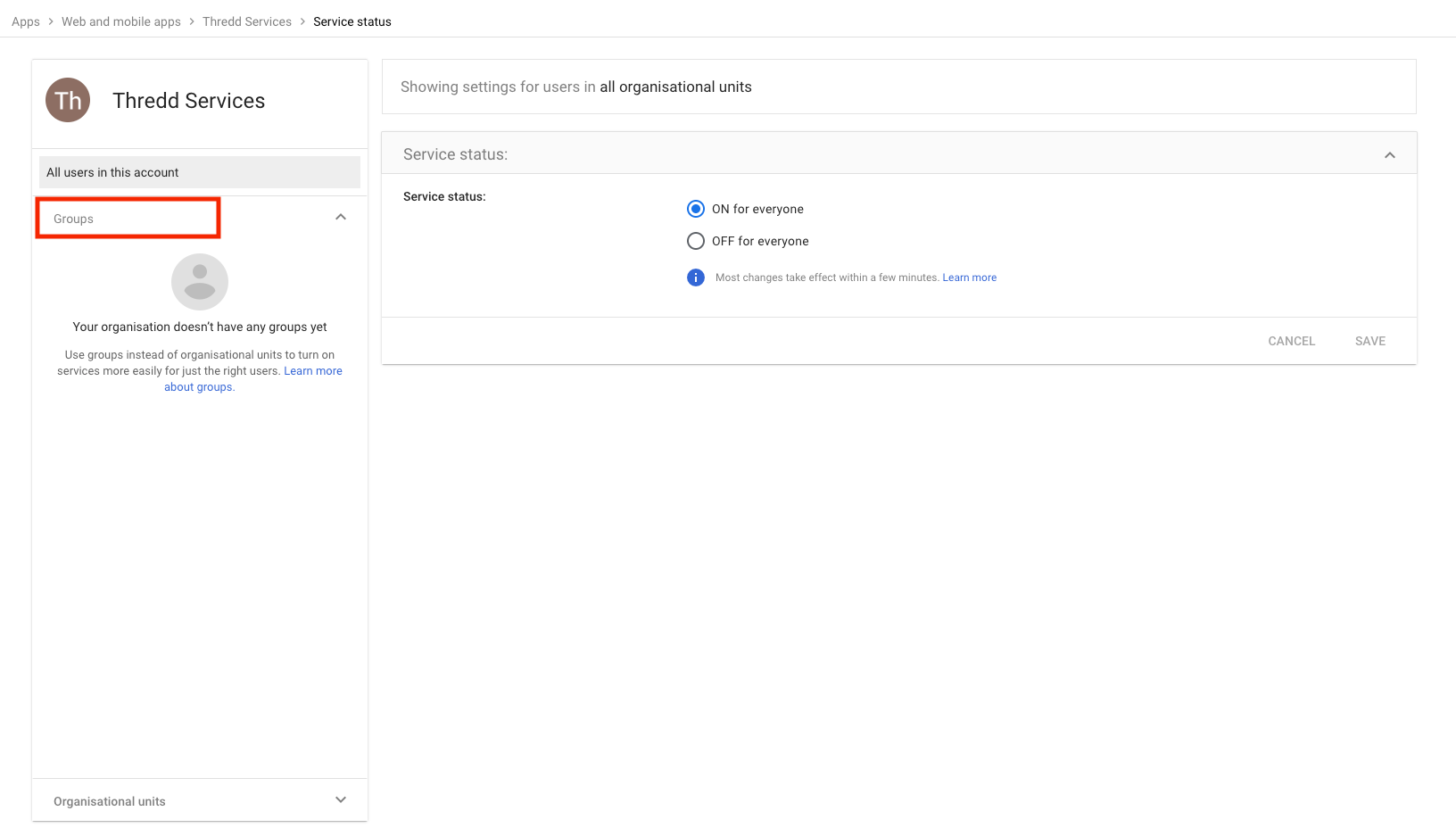
Task: Click the SAVE button
Action: pos(1370,341)
